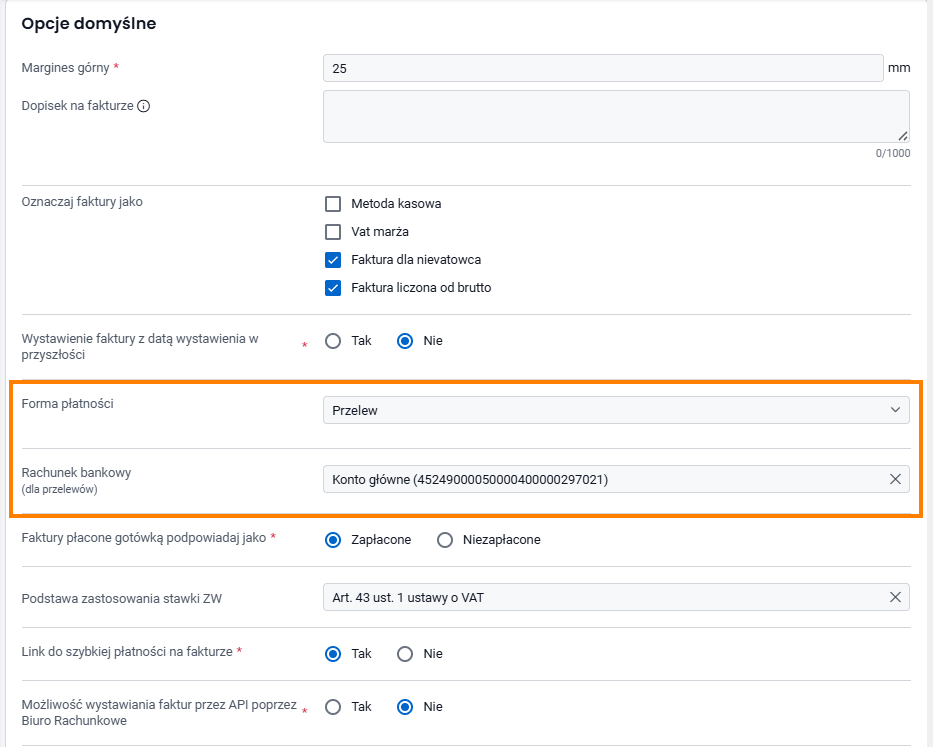Uncheck Faktura liczona od brutto
Viewport: 933px width, 747px height.
click(x=333, y=288)
